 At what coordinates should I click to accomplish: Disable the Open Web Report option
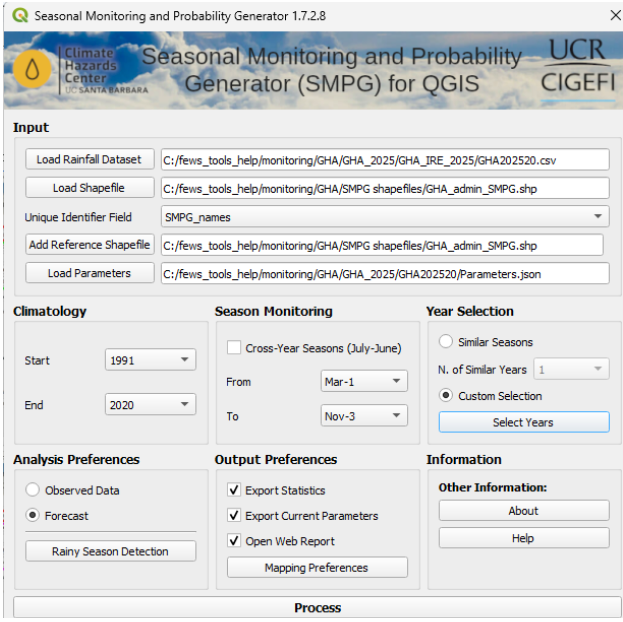point(234,541)
